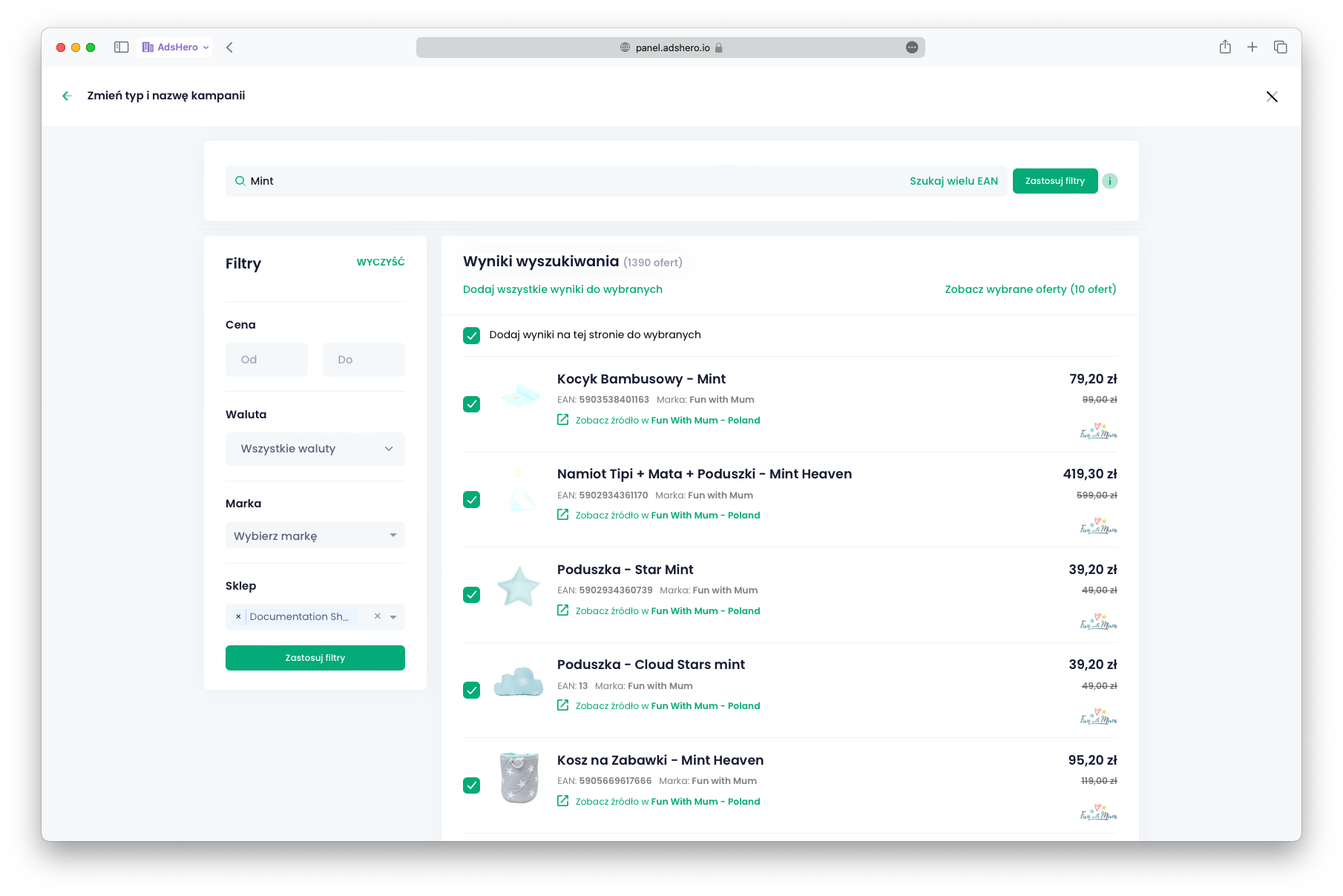Expand the Marka brand dropdown
1343x896 pixels.
click(315, 536)
